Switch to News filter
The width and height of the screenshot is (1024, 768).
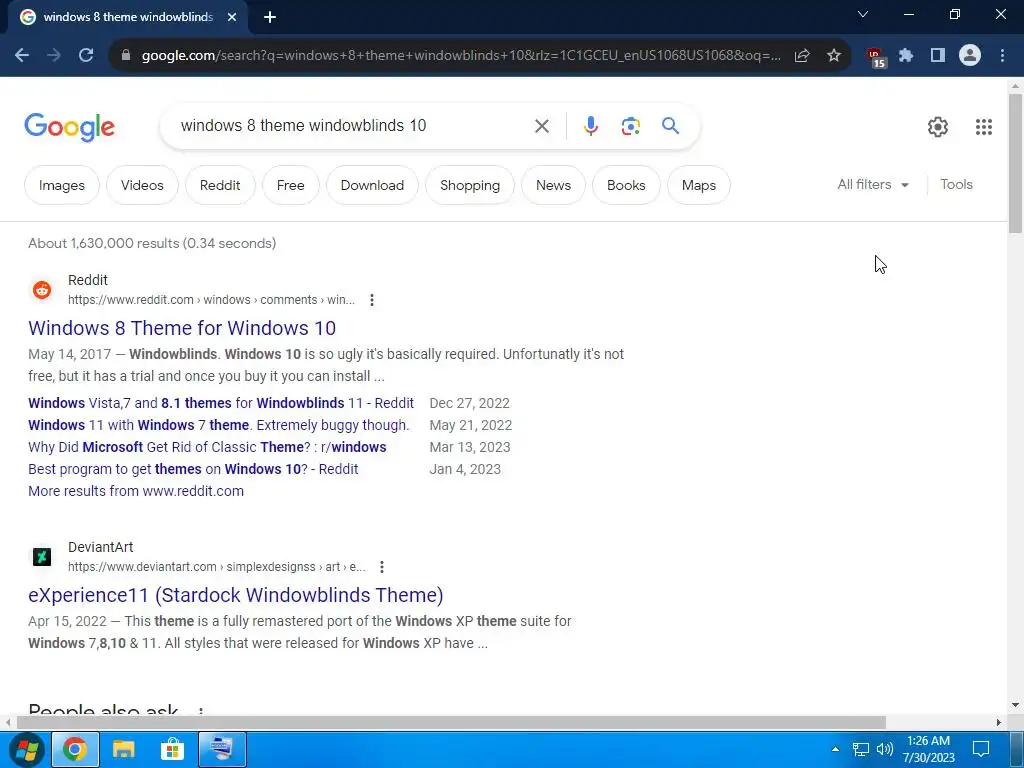pyautogui.click(x=553, y=185)
